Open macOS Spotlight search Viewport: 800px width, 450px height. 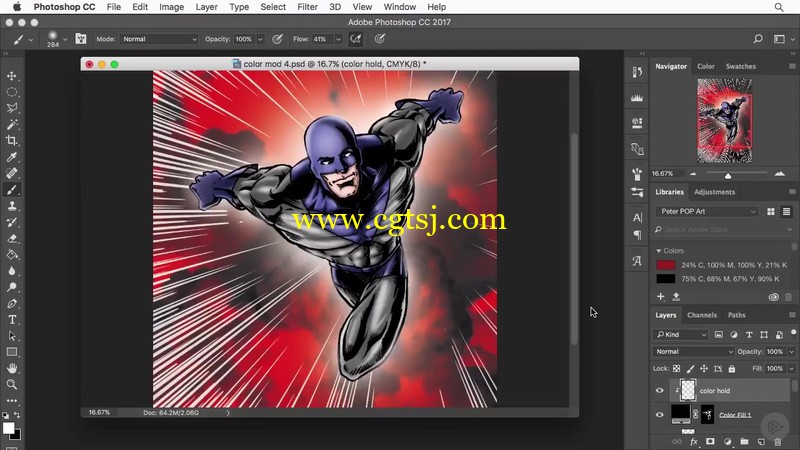coord(779,7)
